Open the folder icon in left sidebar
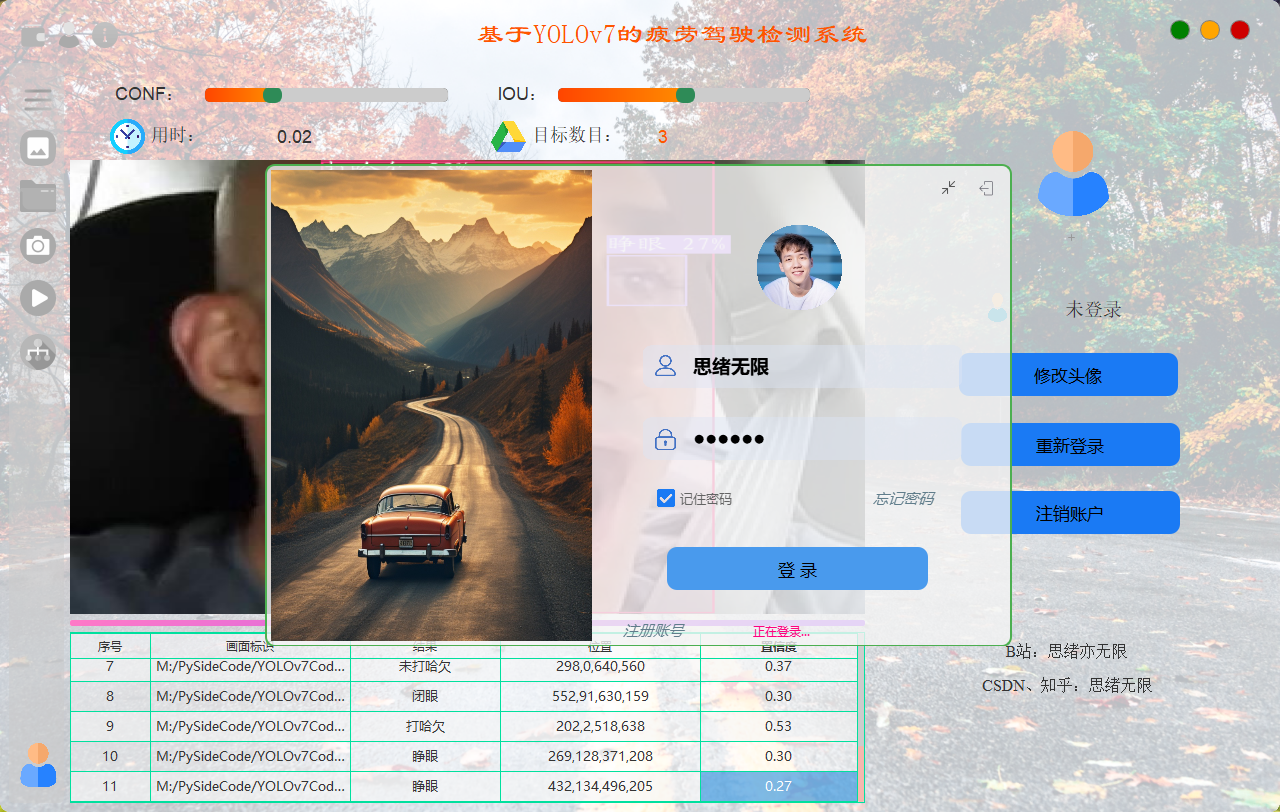The height and width of the screenshot is (812, 1280). (38, 195)
